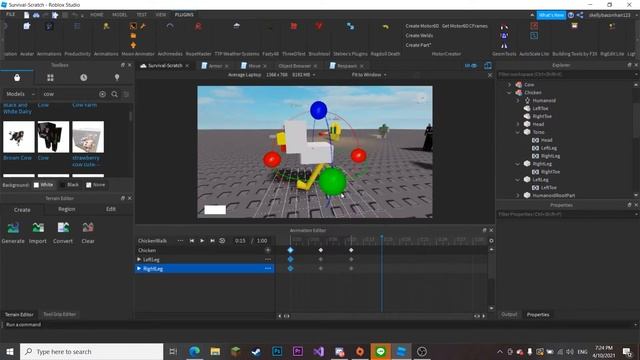Screen dimensions: 640x360
Task: Open Microsoft Edge from taskbar
Action: 194,351
